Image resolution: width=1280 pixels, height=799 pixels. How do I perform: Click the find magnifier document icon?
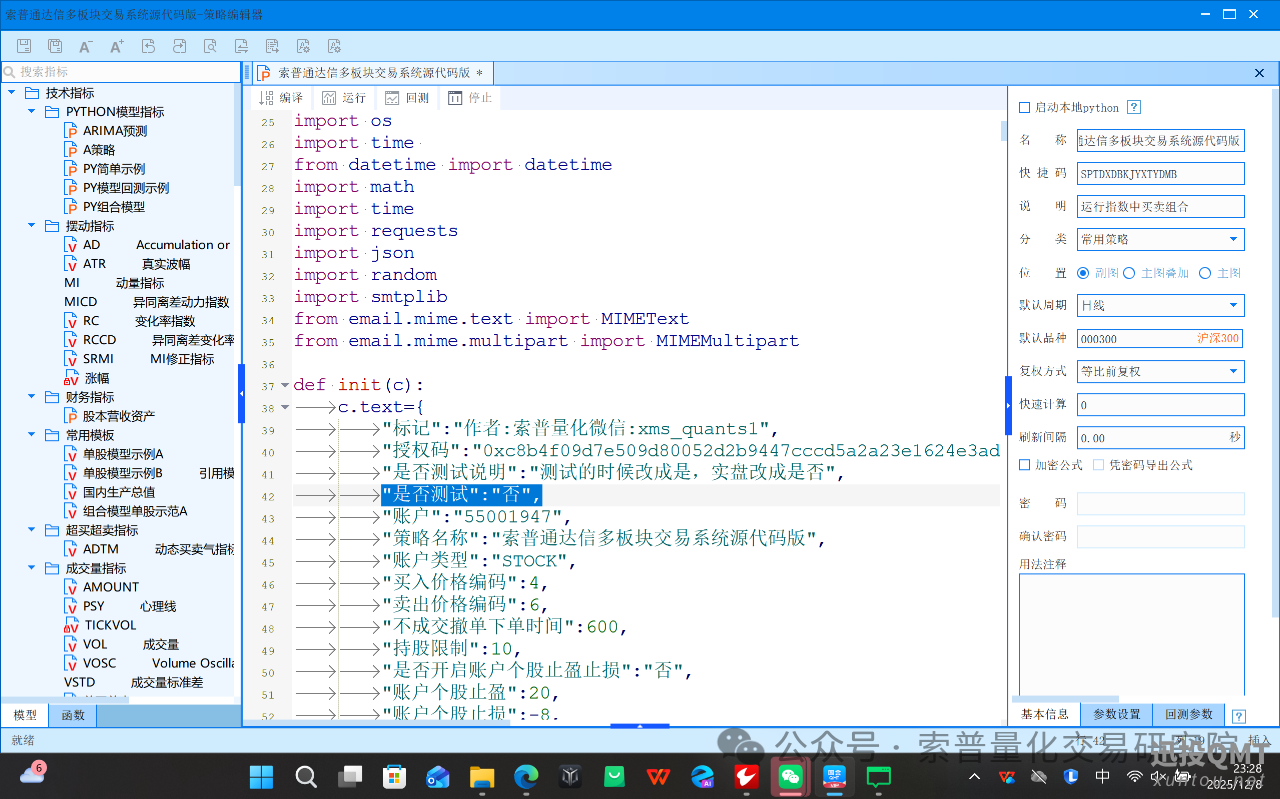210,46
